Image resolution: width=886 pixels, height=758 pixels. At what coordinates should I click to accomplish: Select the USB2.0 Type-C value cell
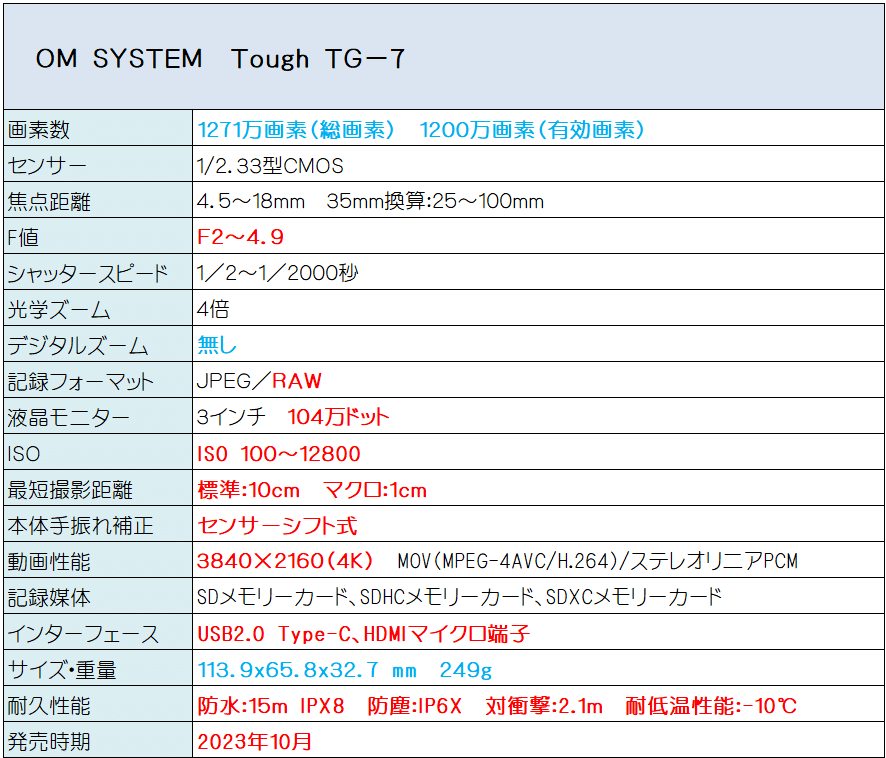tap(538, 632)
